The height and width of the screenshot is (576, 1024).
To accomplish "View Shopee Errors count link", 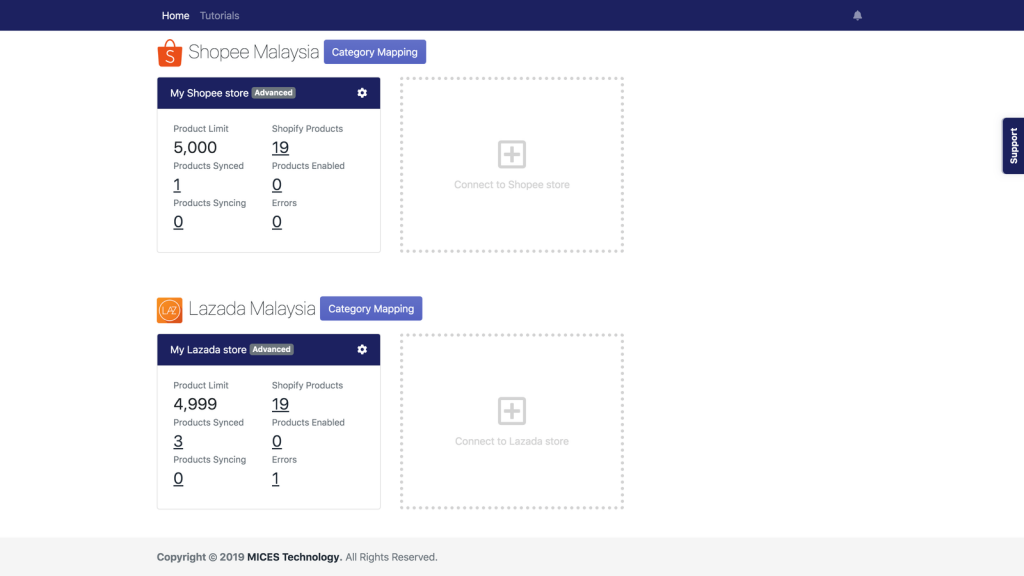I will [x=277, y=222].
